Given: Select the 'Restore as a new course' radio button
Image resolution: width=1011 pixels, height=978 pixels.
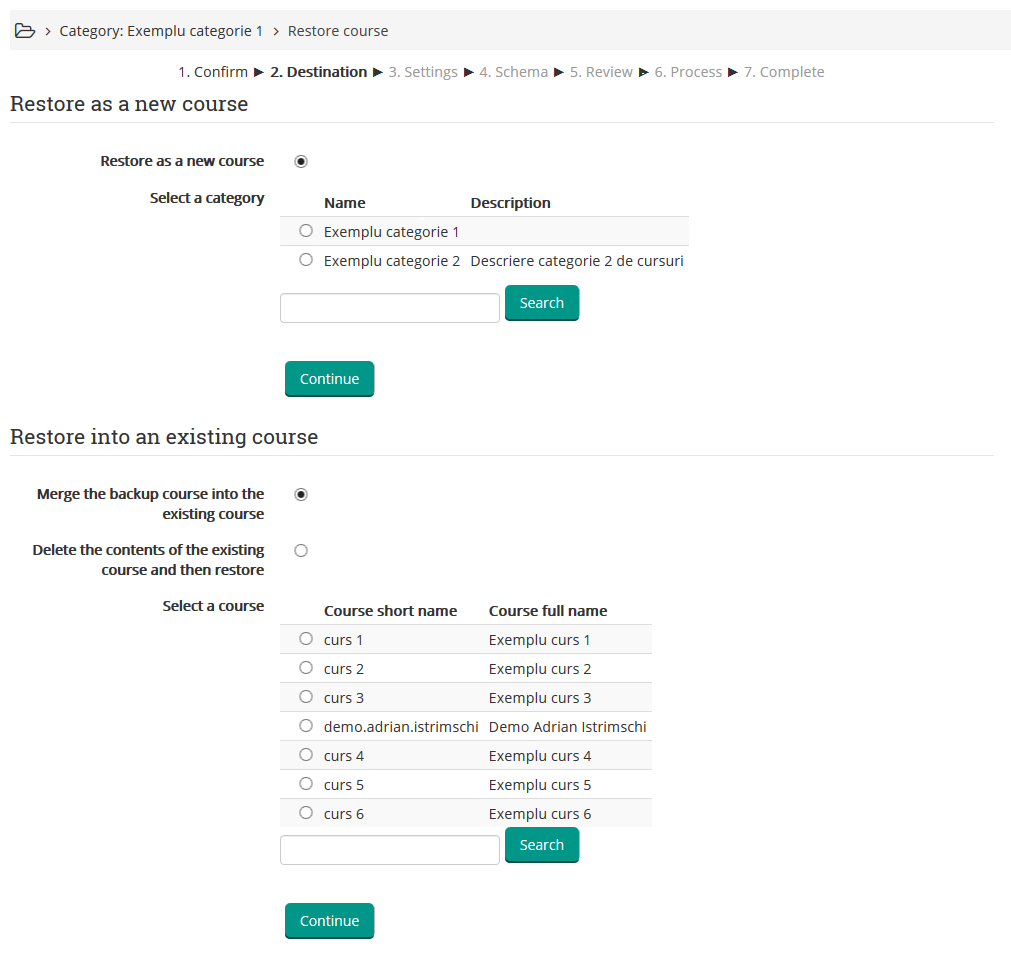Looking at the screenshot, I should [x=301, y=161].
